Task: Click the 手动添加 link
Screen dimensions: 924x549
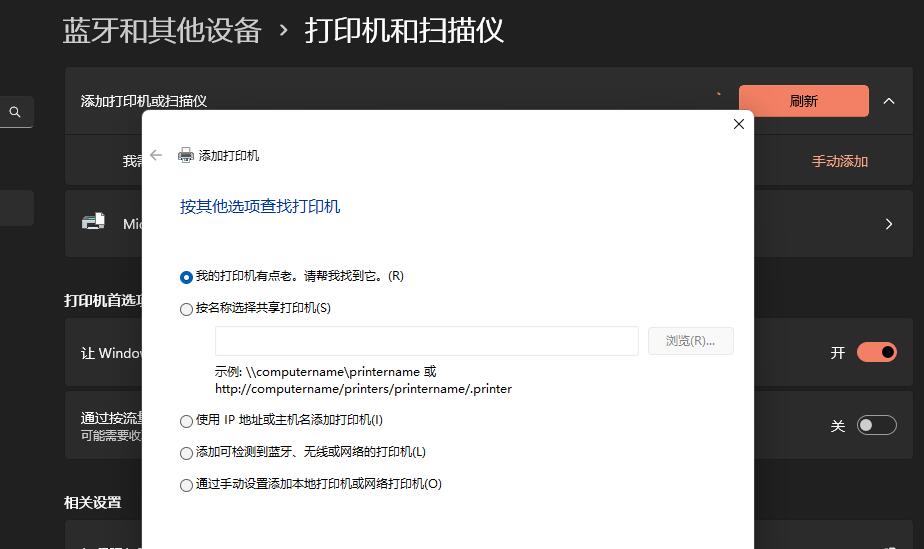Action: tap(839, 161)
